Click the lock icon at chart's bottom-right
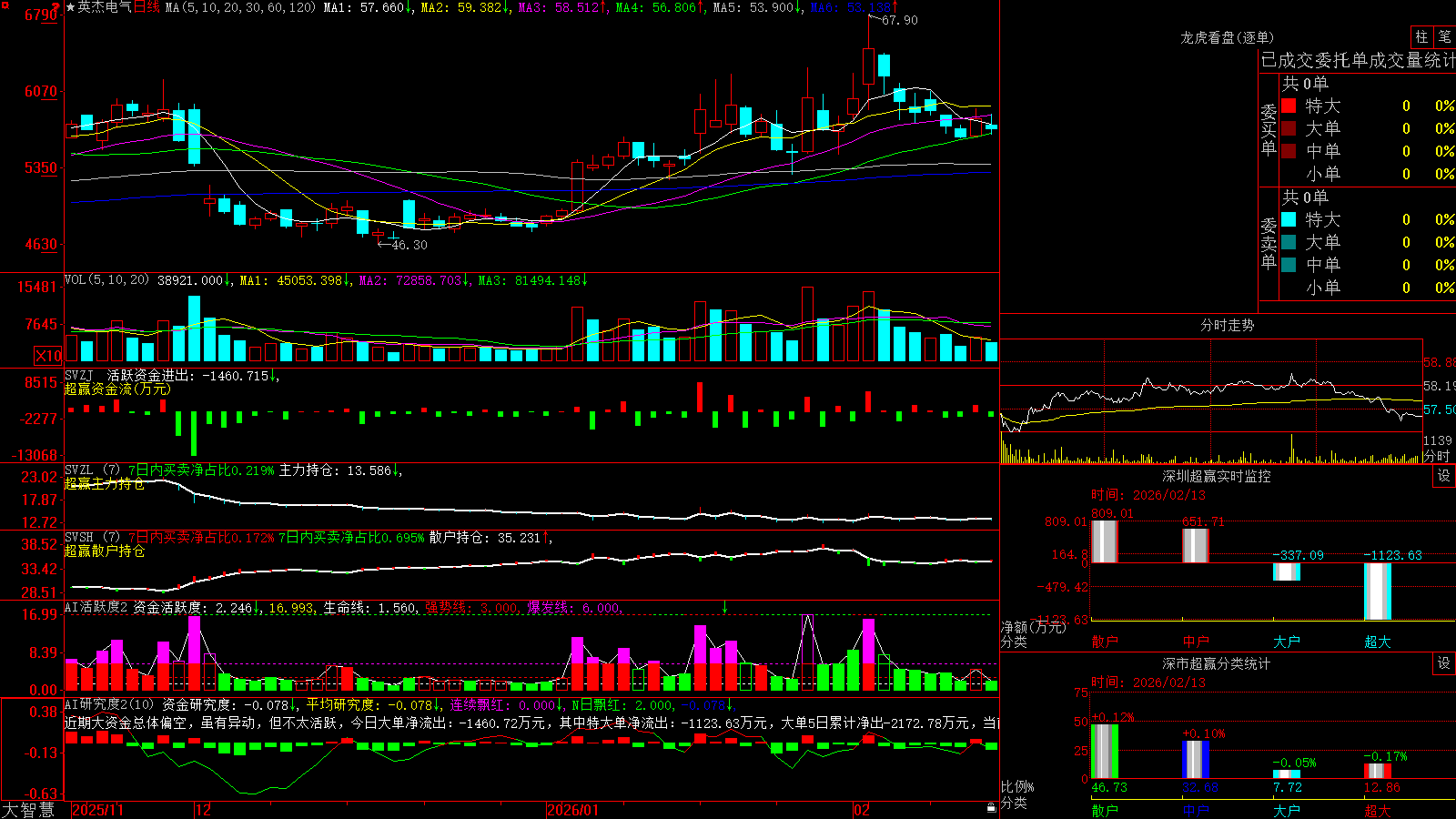1456x819 pixels. [992, 808]
